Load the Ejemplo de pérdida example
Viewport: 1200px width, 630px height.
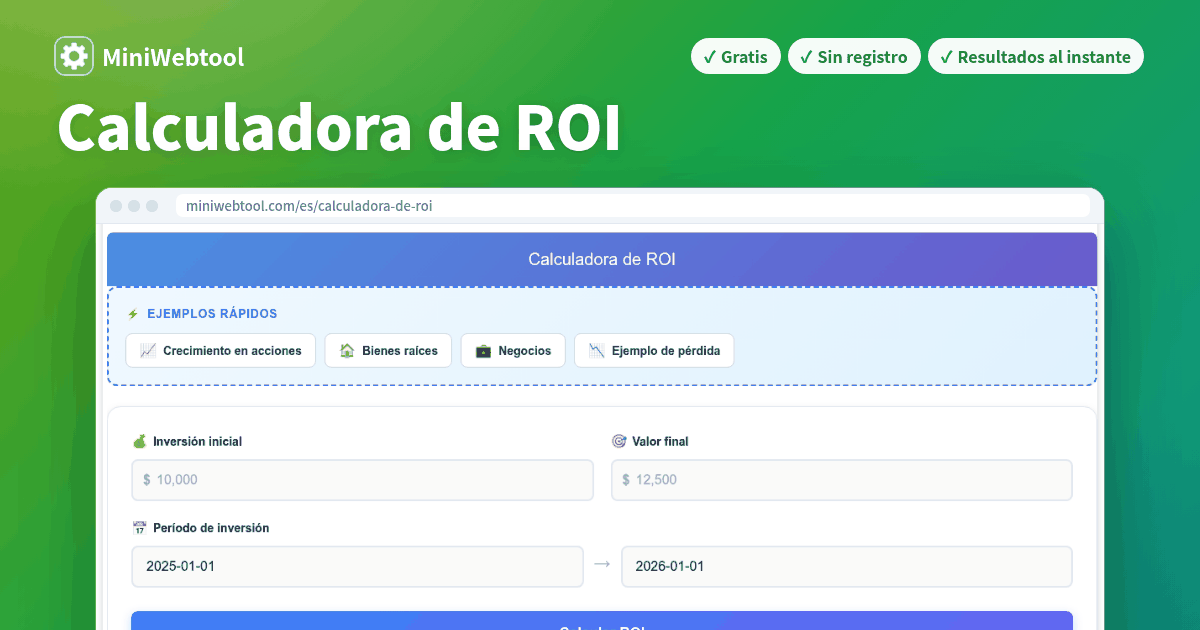[654, 351]
